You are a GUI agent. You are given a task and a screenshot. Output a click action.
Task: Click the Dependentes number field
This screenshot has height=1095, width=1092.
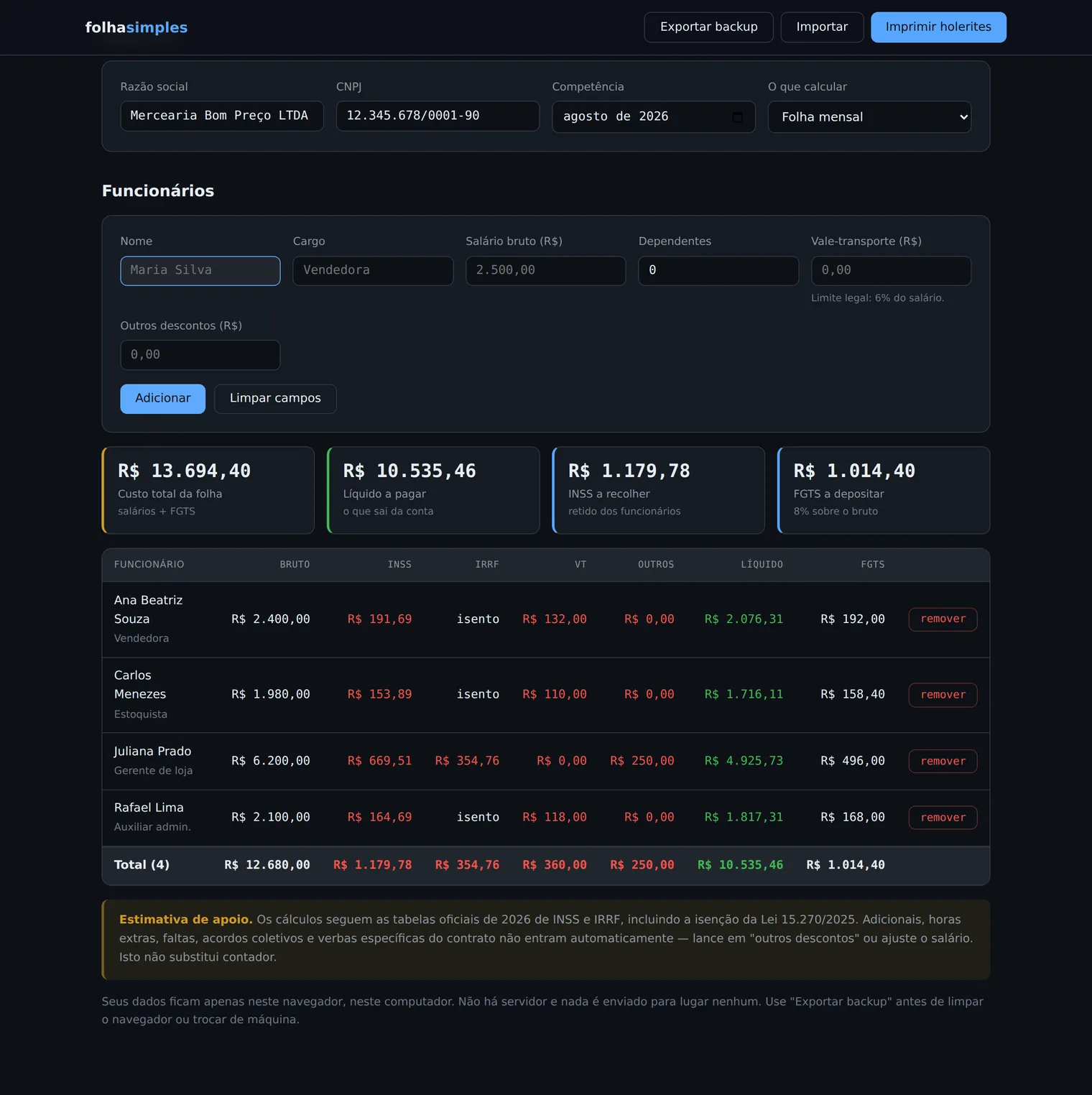(718, 271)
